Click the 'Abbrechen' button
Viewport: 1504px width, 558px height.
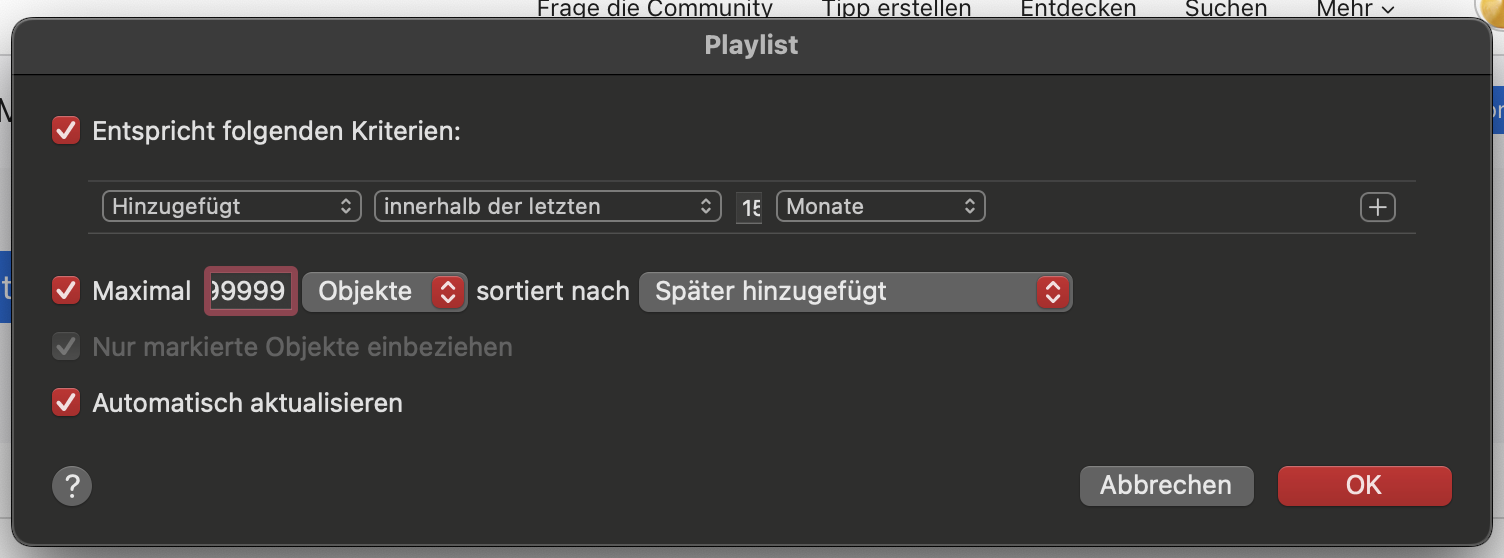pyautogui.click(x=1165, y=485)
